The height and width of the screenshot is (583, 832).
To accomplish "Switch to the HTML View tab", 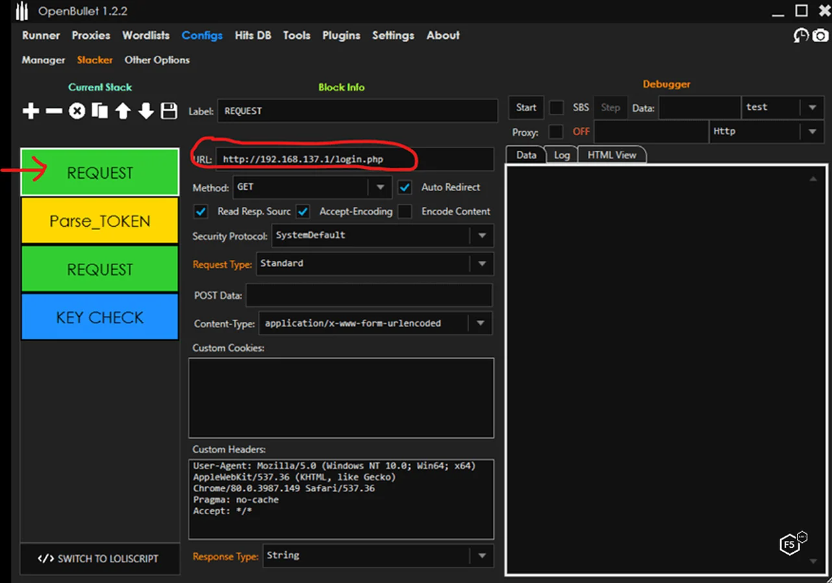I will coord(612,155).
